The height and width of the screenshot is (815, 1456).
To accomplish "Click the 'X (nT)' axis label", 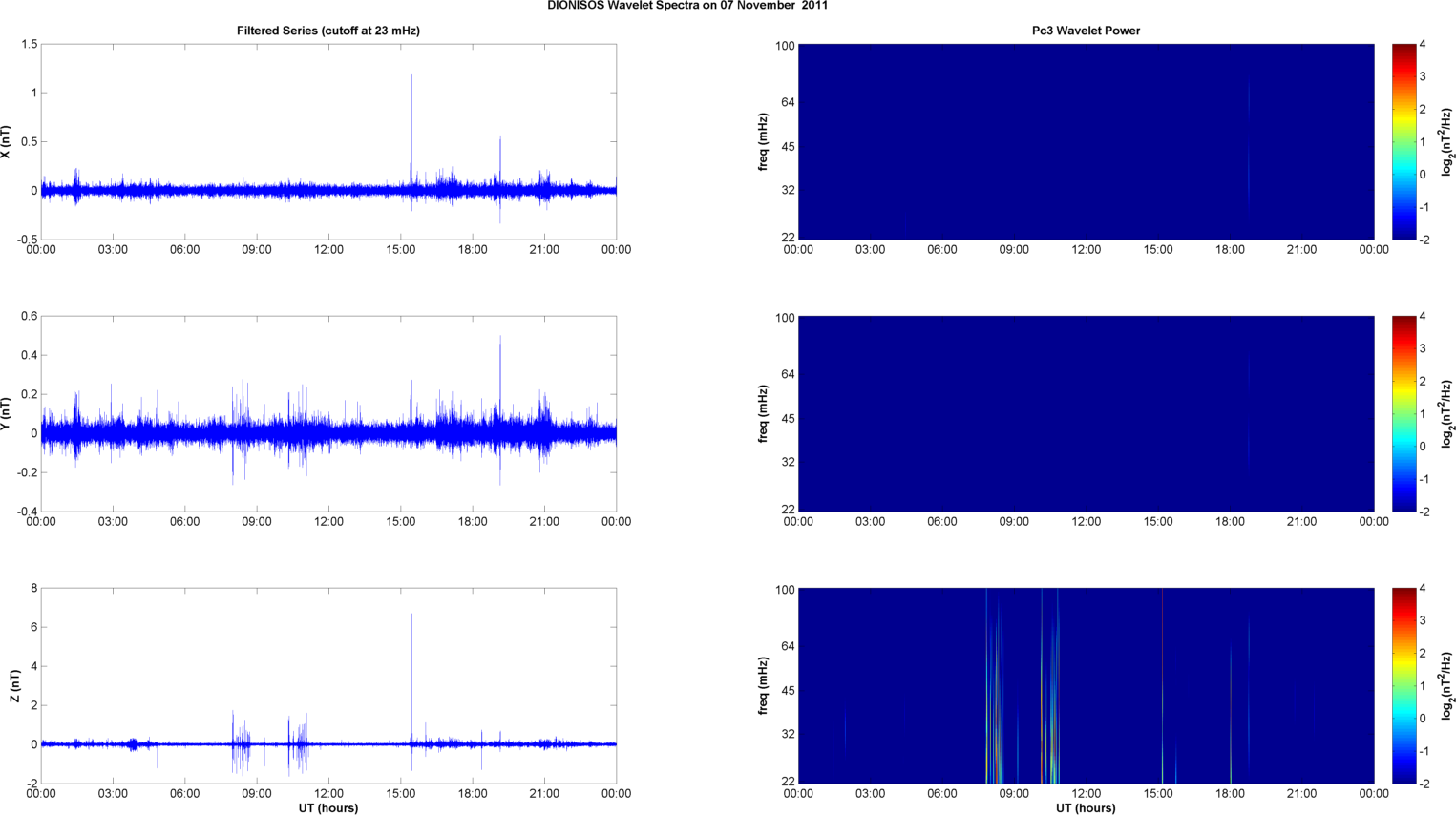I will pyautogui.click(x=7, y=142).
